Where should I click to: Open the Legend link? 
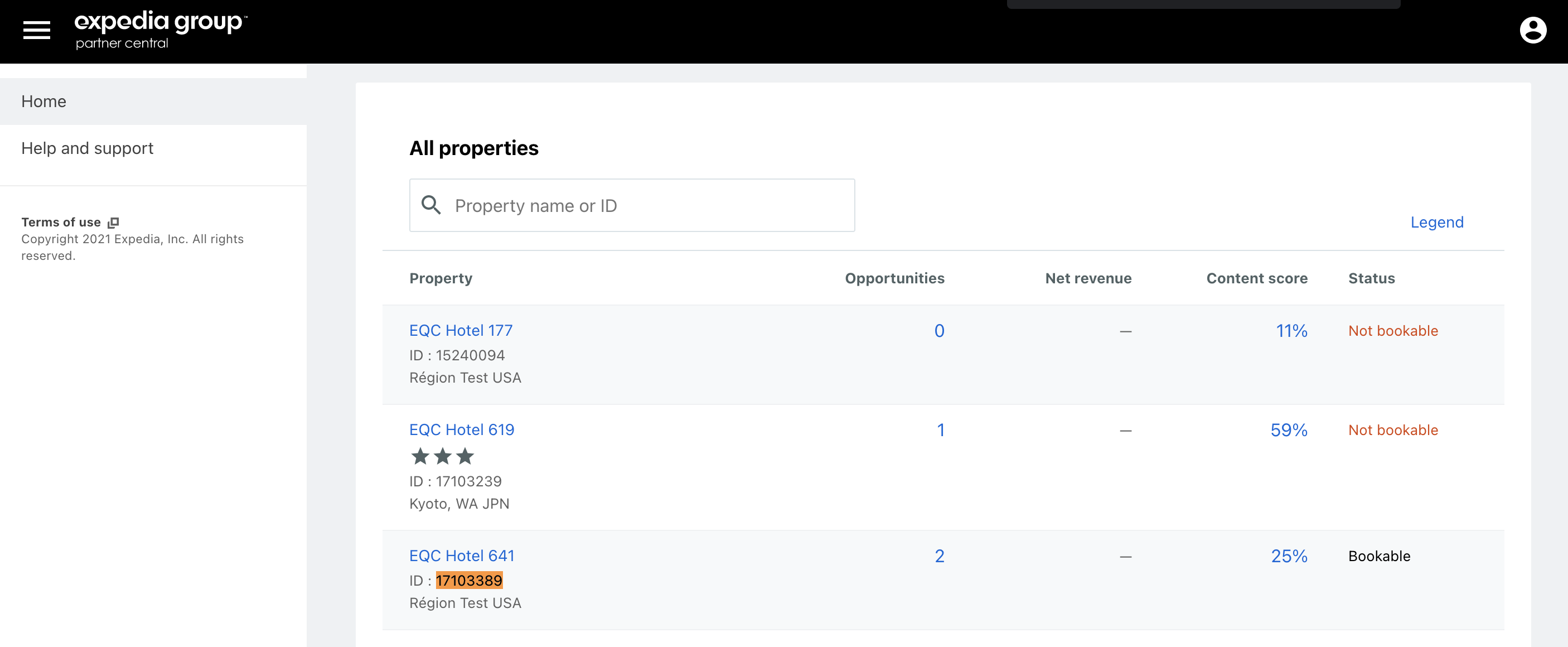coord(1436,222)
